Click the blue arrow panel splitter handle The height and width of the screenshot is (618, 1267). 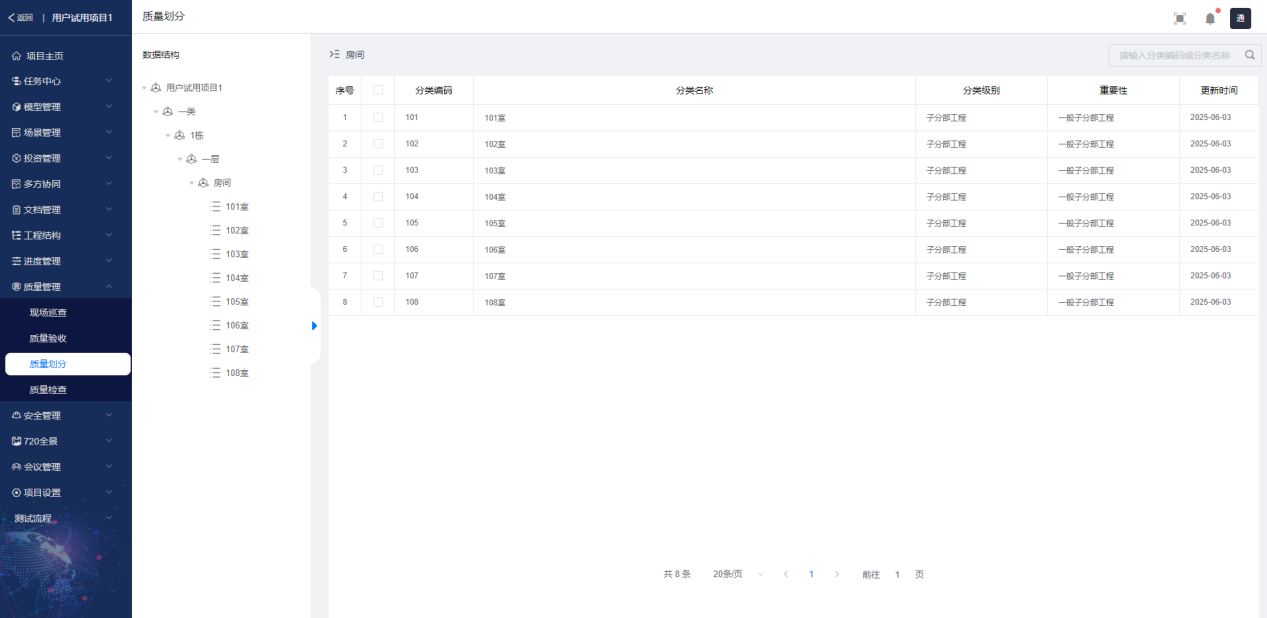coord(314,326)
